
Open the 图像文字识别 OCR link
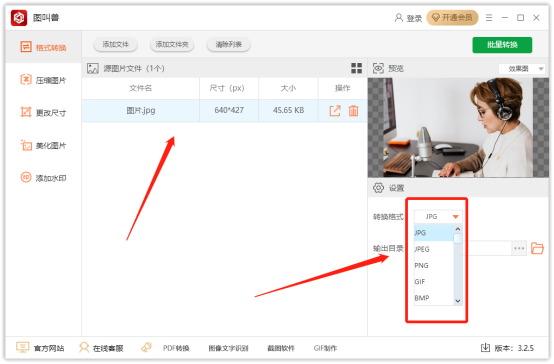228,348
